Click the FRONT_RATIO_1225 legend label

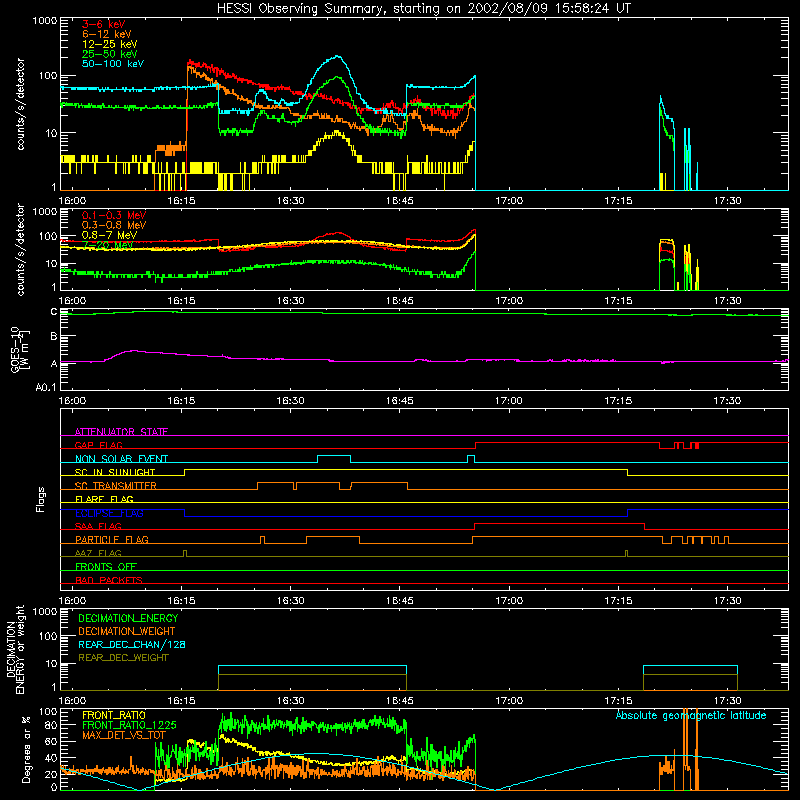[129, 725]
